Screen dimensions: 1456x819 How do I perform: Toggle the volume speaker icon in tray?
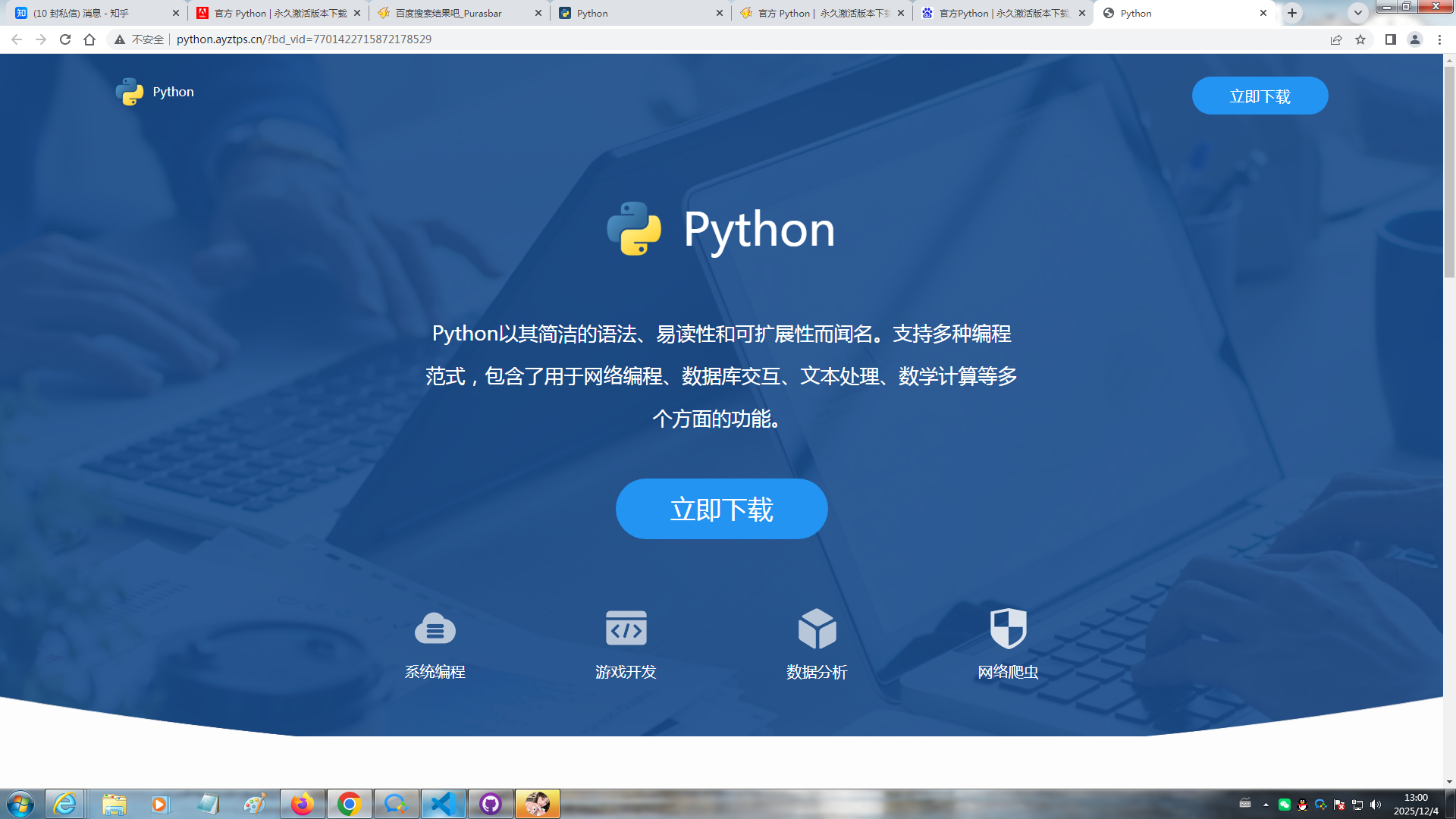pyautogui.click(x=1376, y=805)
